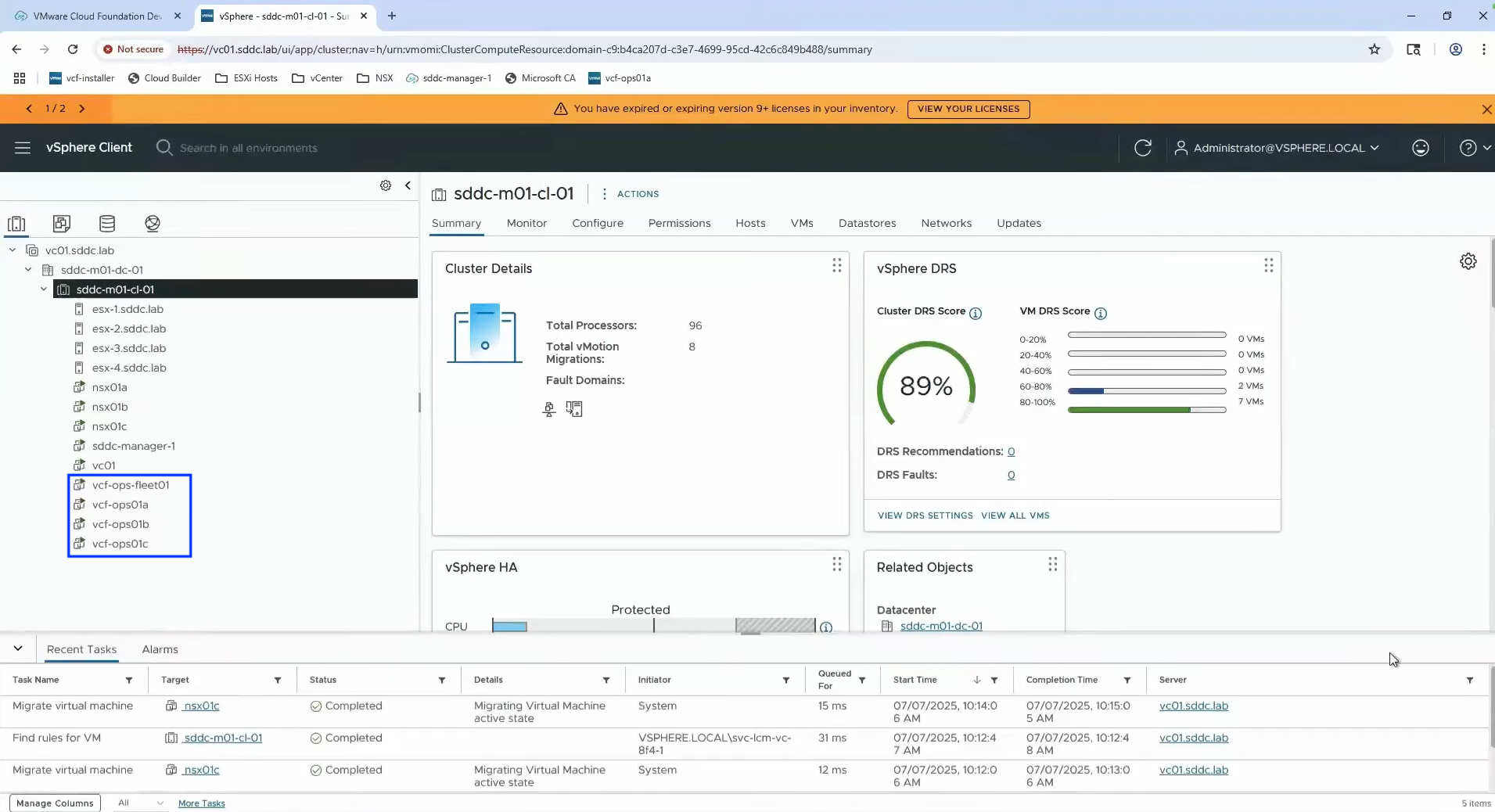This screenshot has width=1495, height=812.
Task: Filter the Task Name column
Action: point(129,680)
